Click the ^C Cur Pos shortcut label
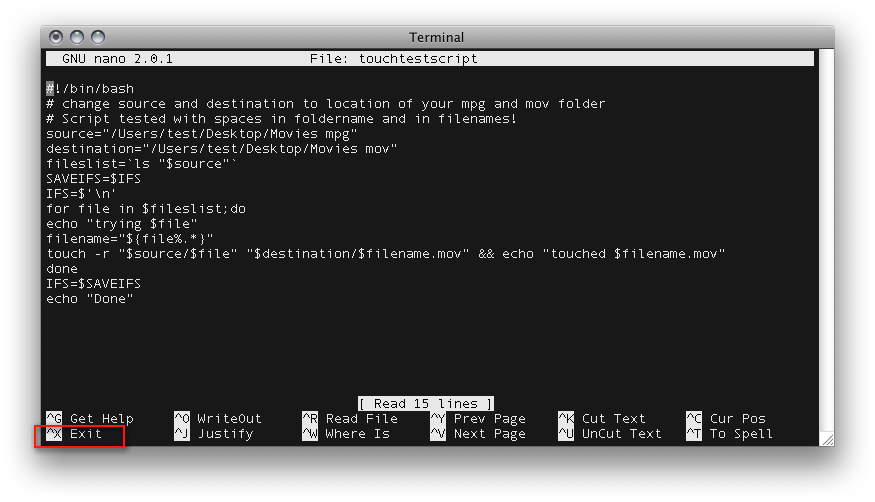The height and width of the screenshot is (502, 875). tap(725, 418)
